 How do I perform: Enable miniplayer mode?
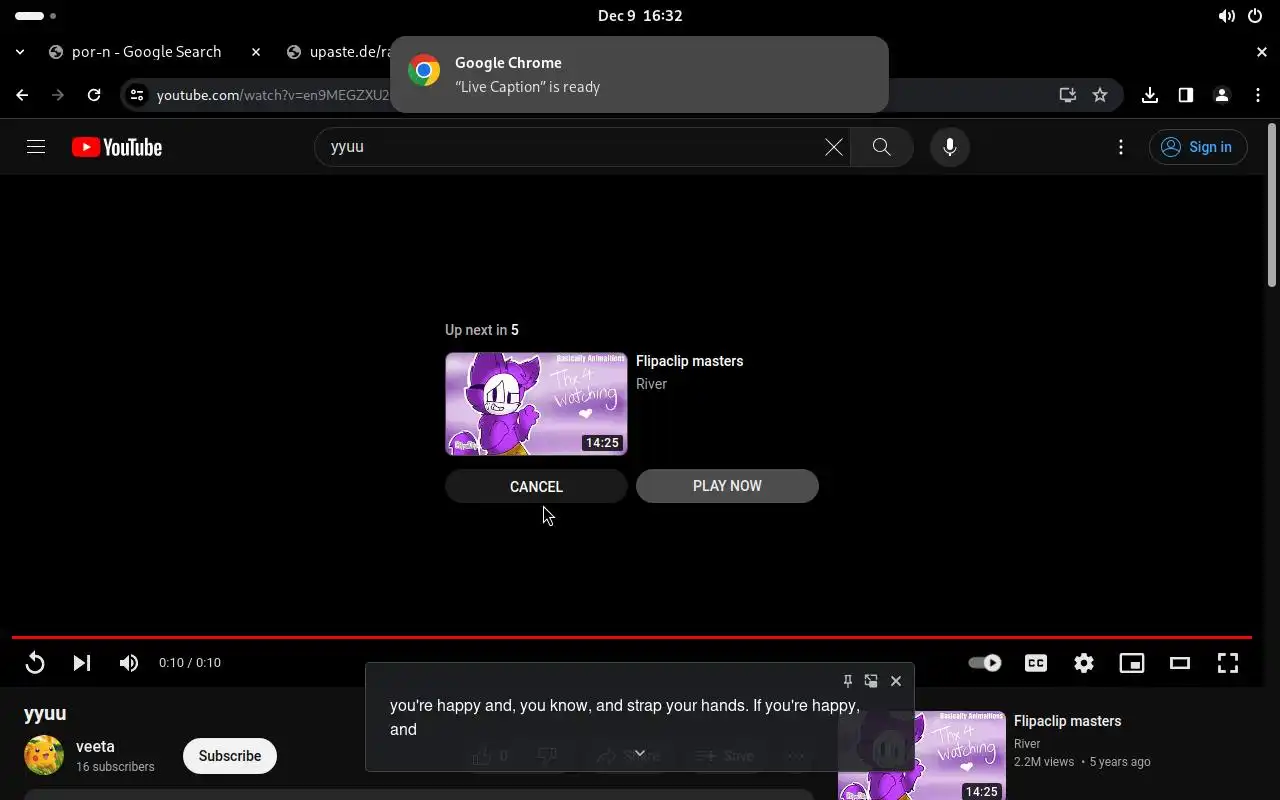pos(1132,663)
